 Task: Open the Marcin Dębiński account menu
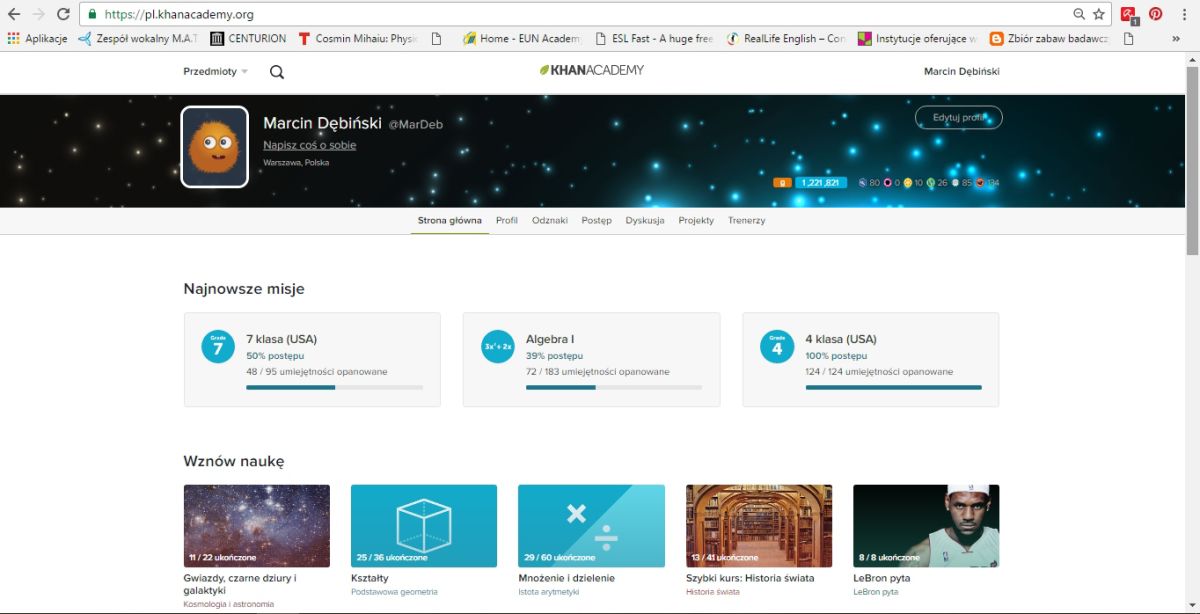point(961,72)
